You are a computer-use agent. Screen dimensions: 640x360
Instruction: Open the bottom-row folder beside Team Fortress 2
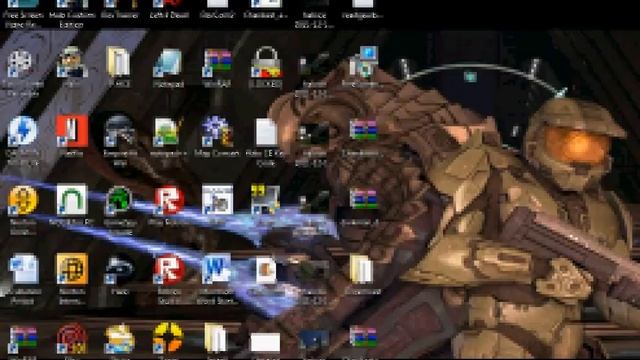[x=215, y=338]
